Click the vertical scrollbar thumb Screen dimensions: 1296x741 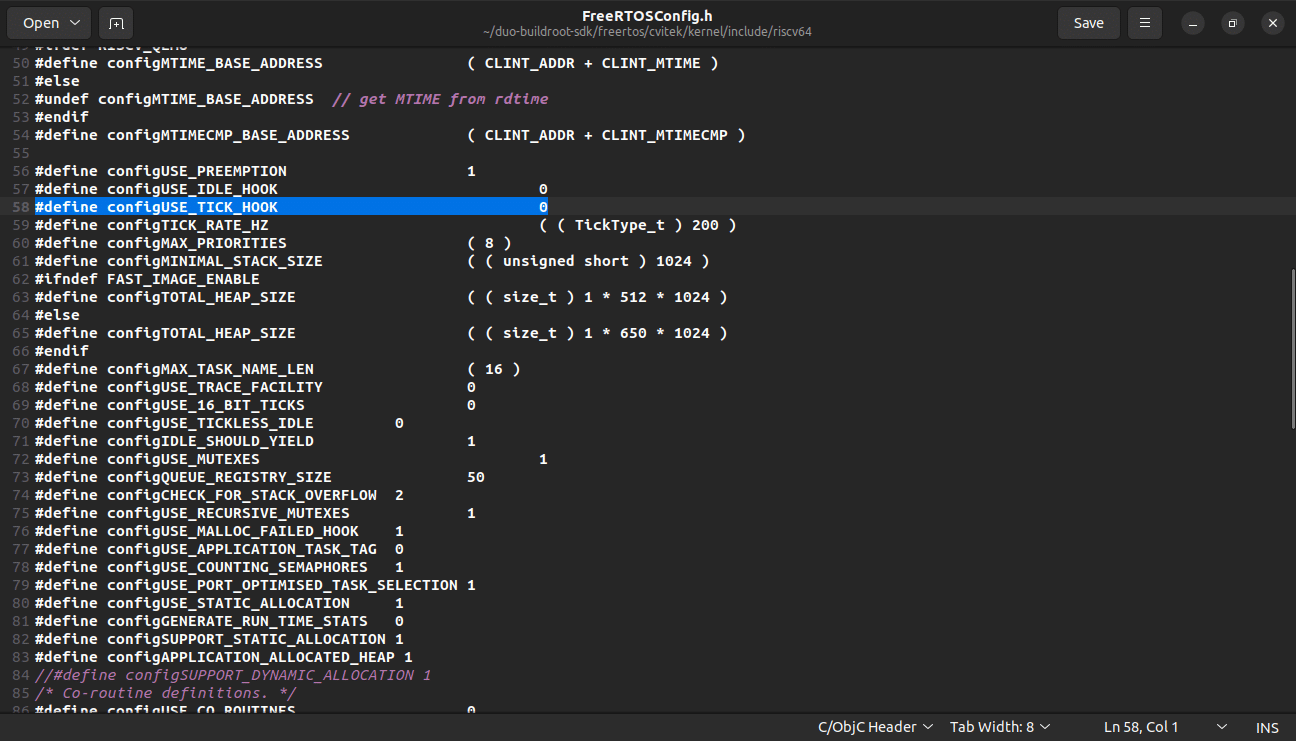1291,350
